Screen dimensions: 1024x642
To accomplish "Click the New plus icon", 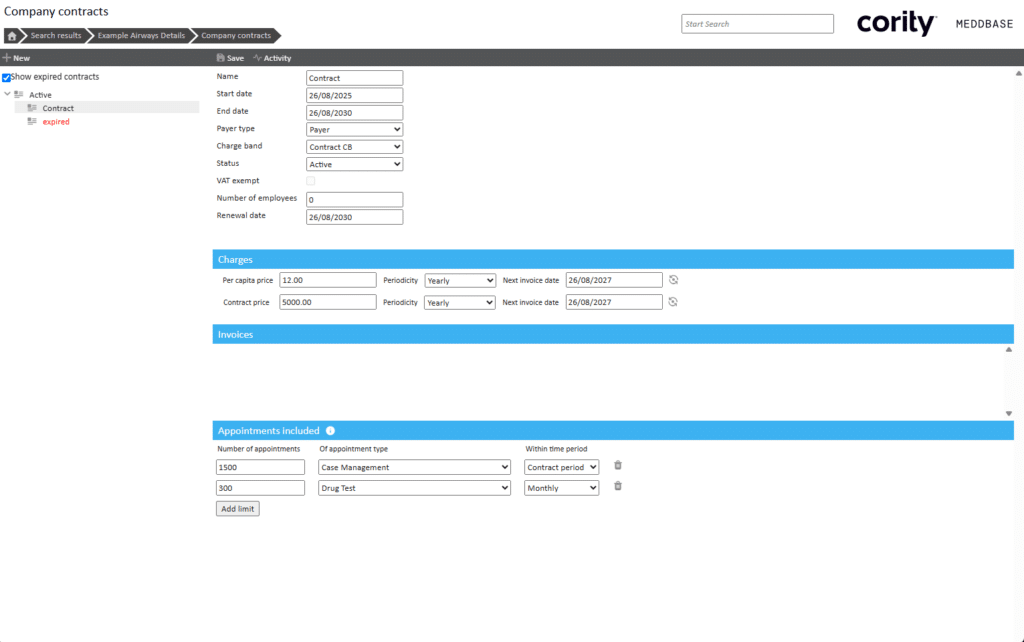I will [x=7, y=57].
